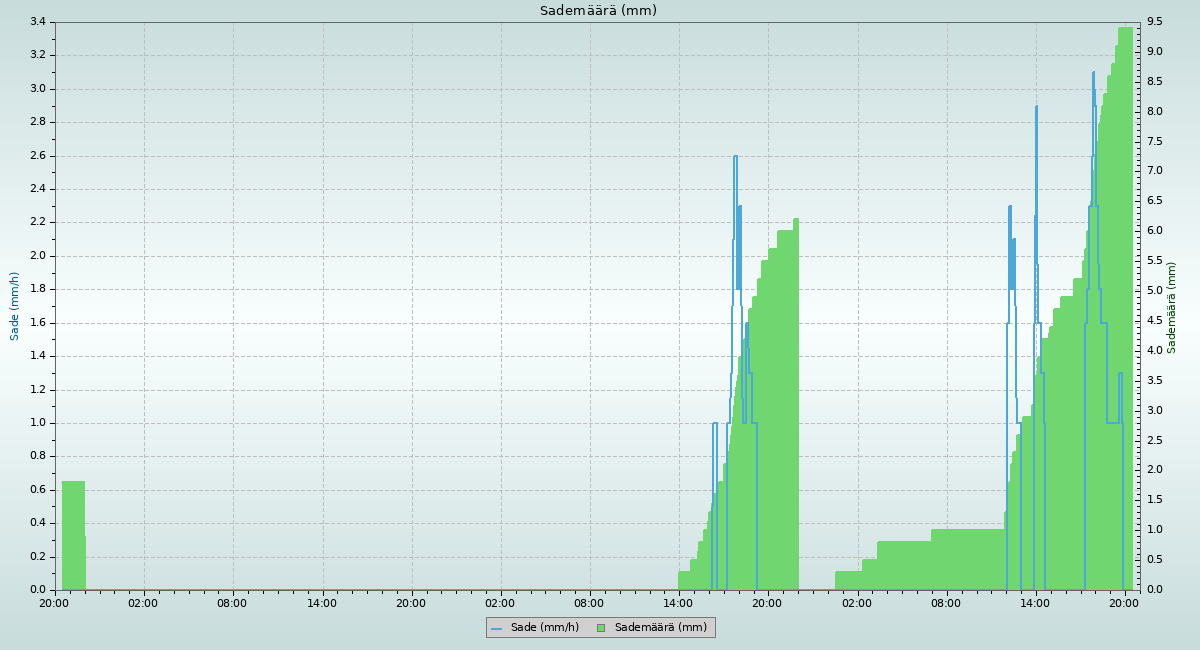Screen dimensions: 1200x650
Task: Click the 9.5 tick on right axis
Action: pos(1155,22)
